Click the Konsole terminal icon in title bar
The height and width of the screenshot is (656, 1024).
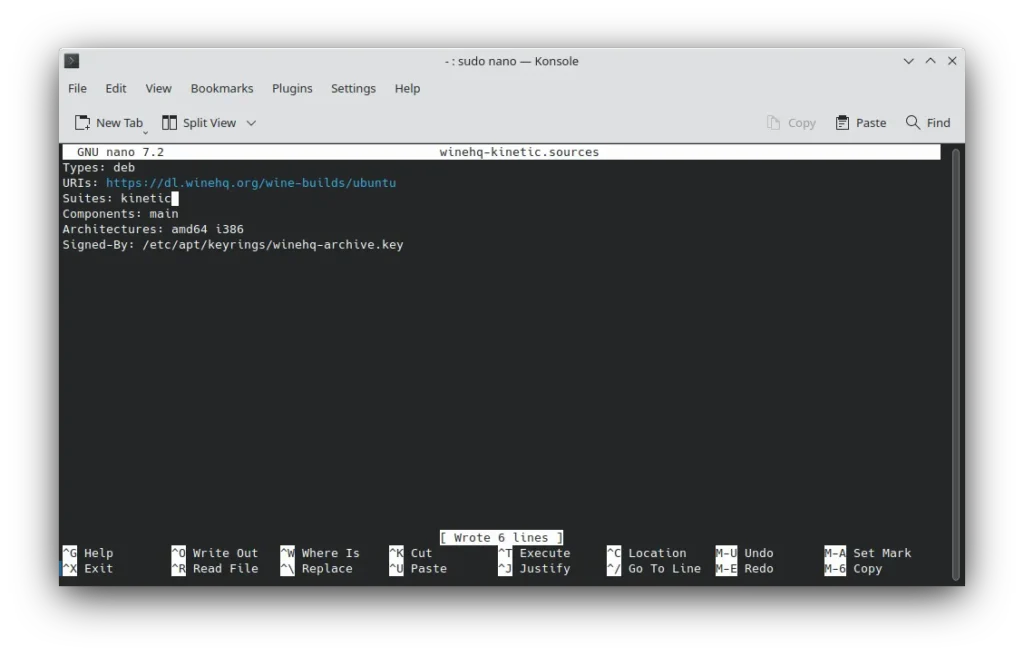click(x=72, y=61)
